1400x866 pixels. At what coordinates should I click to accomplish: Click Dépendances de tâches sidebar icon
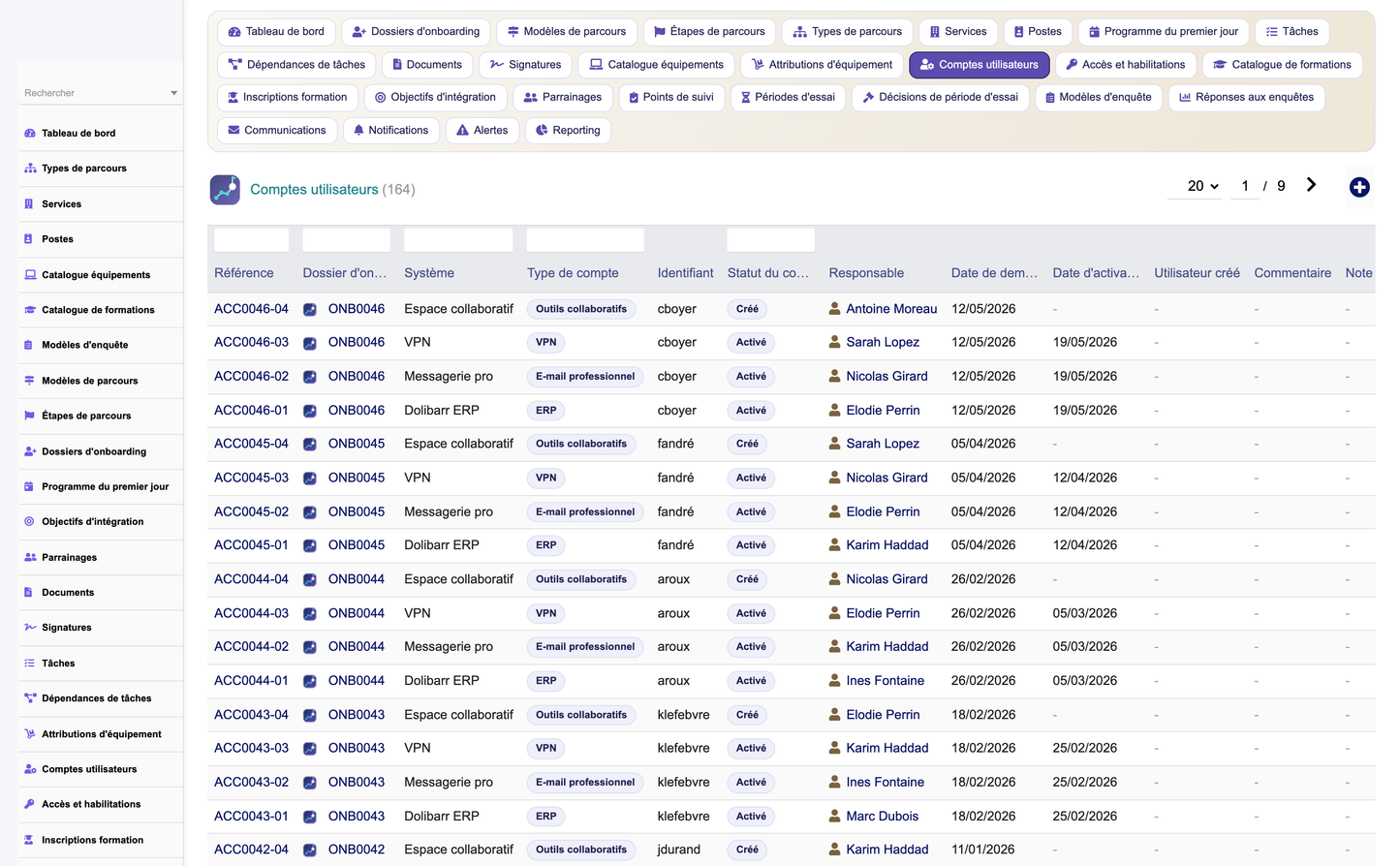[30, 698]
